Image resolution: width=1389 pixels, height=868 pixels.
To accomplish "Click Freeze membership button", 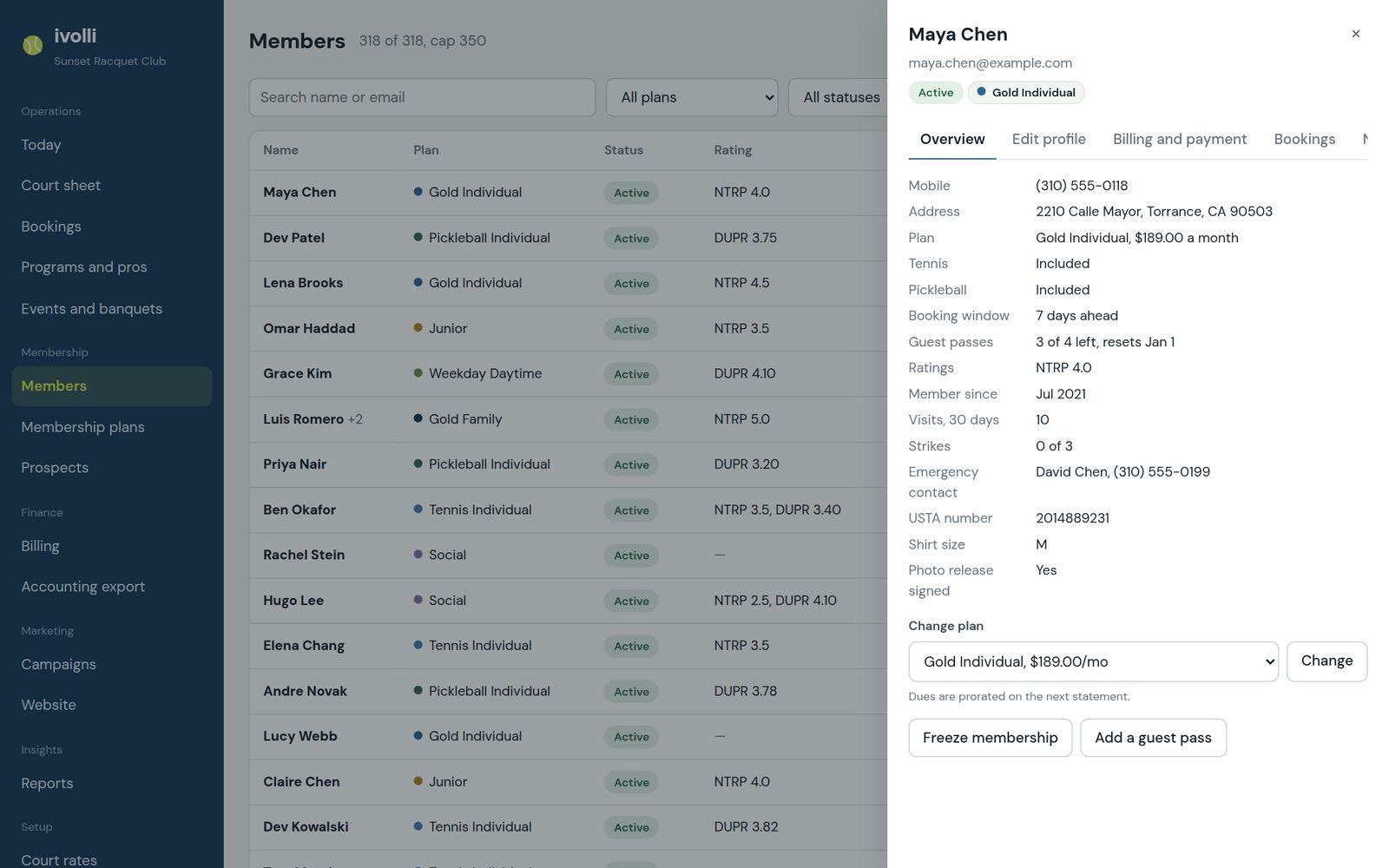I will (990, 738).
